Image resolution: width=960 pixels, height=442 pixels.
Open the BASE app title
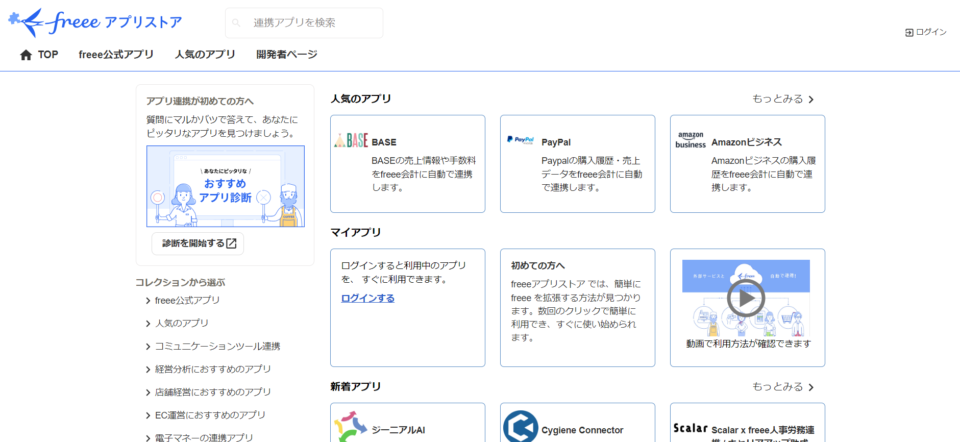pyautogui.click(x=384, y=142)
